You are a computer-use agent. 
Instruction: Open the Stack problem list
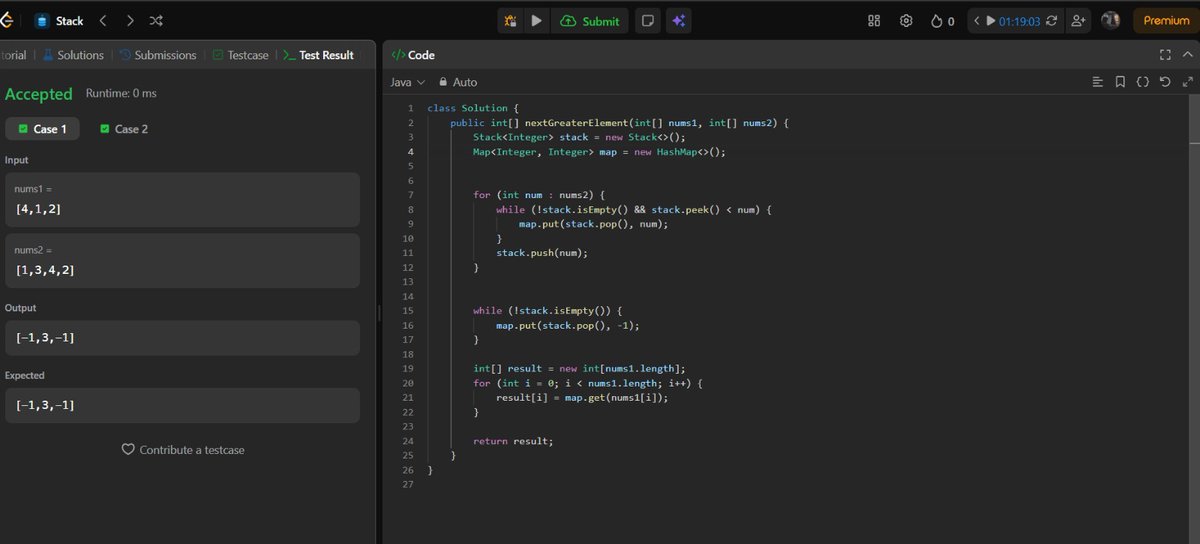[59, 21]
